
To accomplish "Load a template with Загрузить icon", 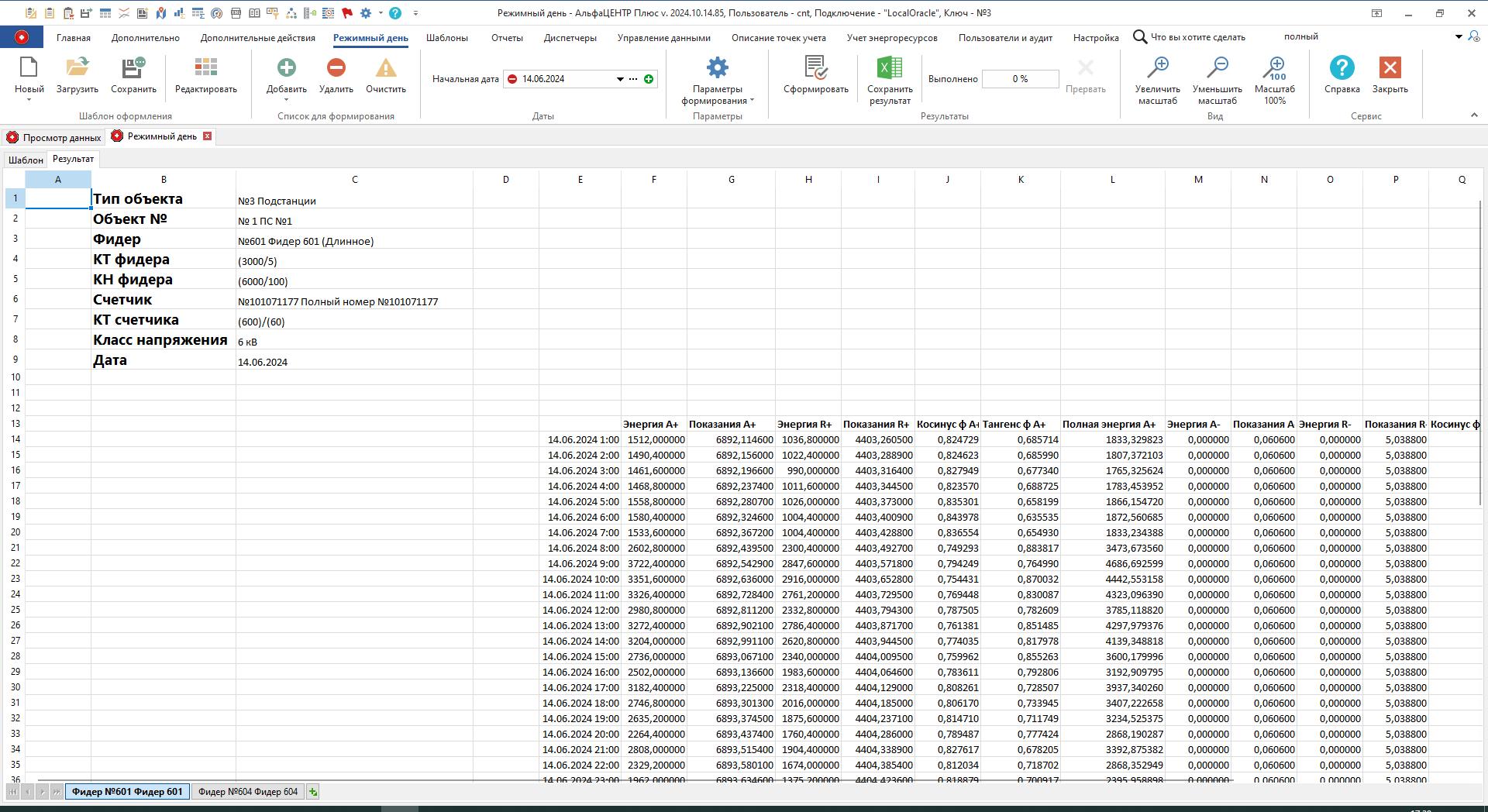I will 77,69.
